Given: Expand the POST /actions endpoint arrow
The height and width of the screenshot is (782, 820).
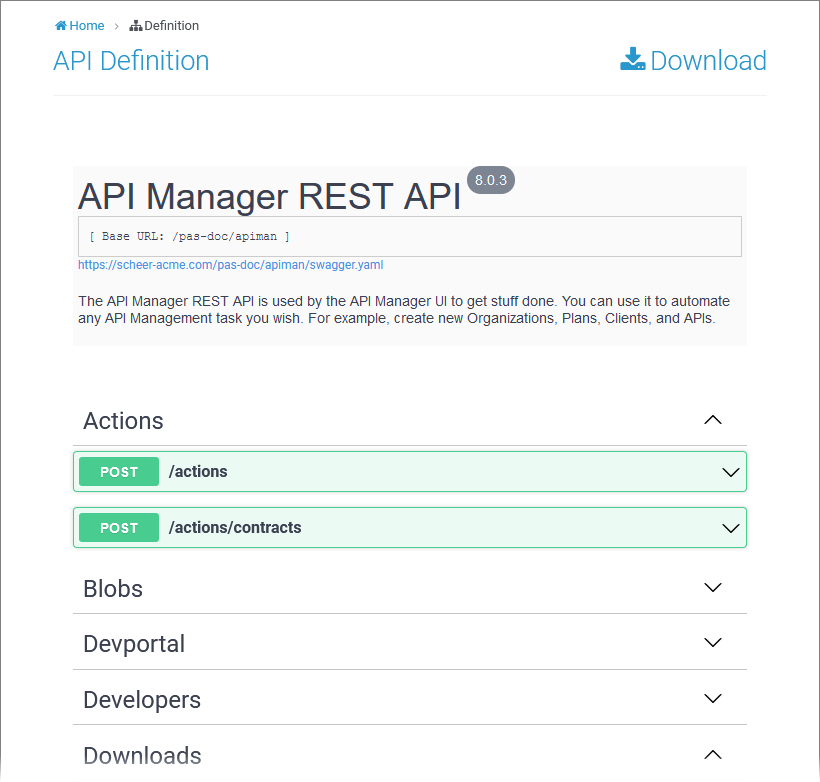Looking at the screenshot, I should click(731, 472).
